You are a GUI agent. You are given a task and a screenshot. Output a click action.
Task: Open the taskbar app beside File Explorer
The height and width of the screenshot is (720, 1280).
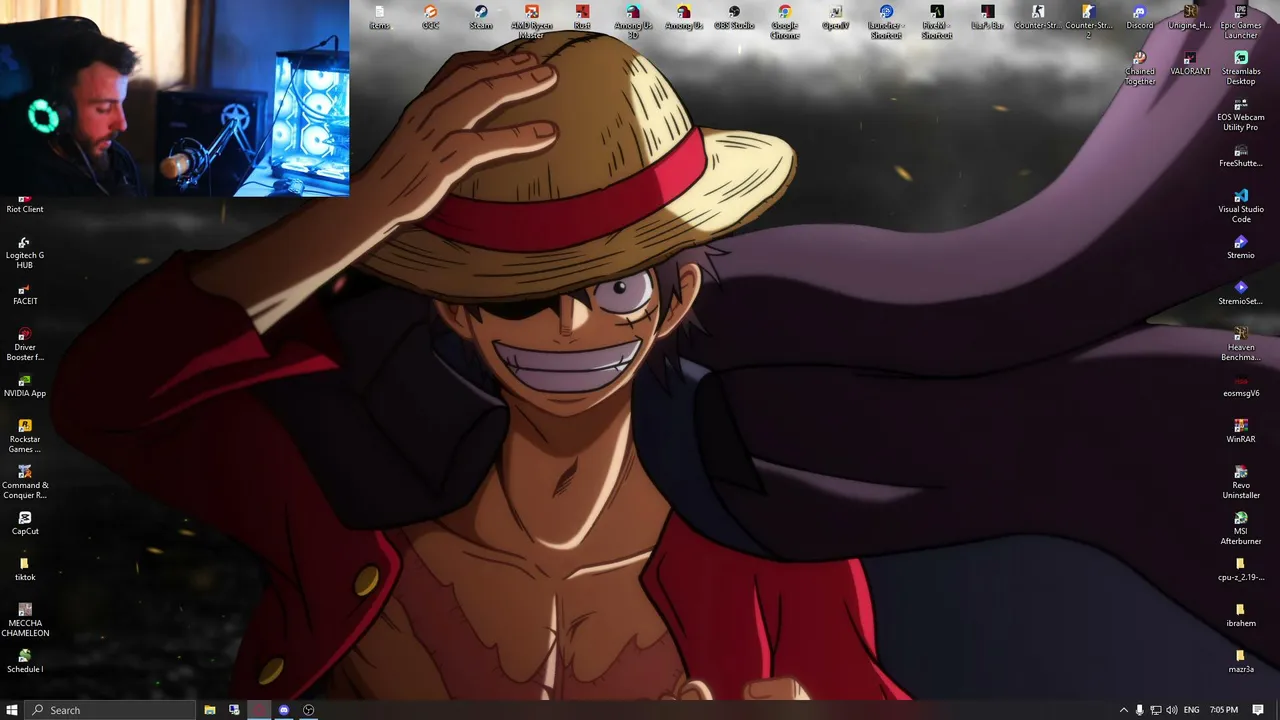tap(234, 710)
